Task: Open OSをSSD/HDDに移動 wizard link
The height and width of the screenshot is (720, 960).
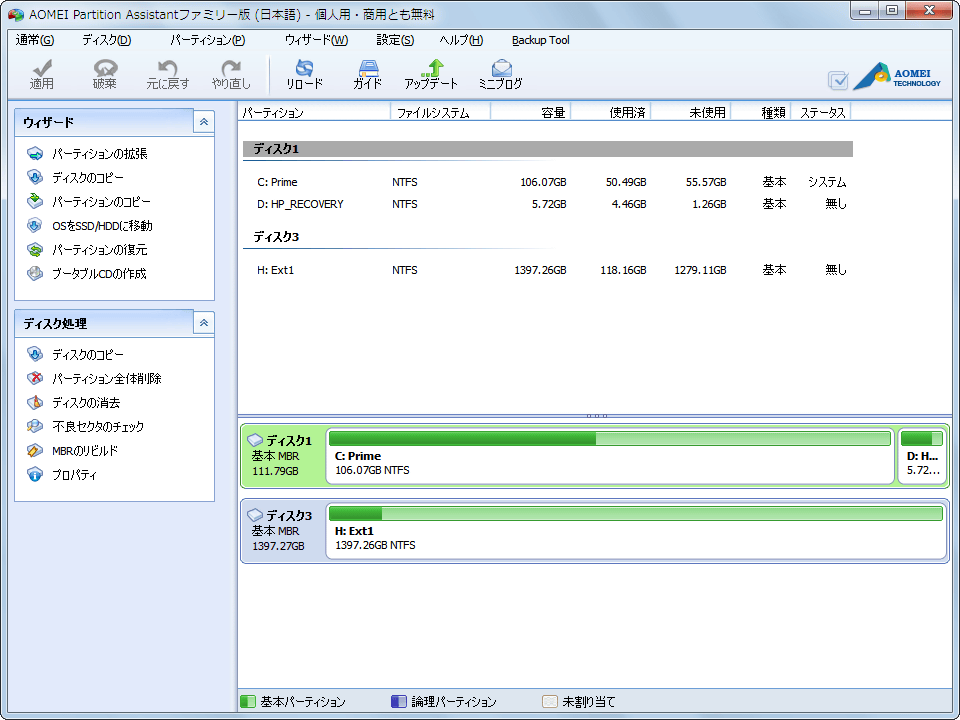Action: 102,226
